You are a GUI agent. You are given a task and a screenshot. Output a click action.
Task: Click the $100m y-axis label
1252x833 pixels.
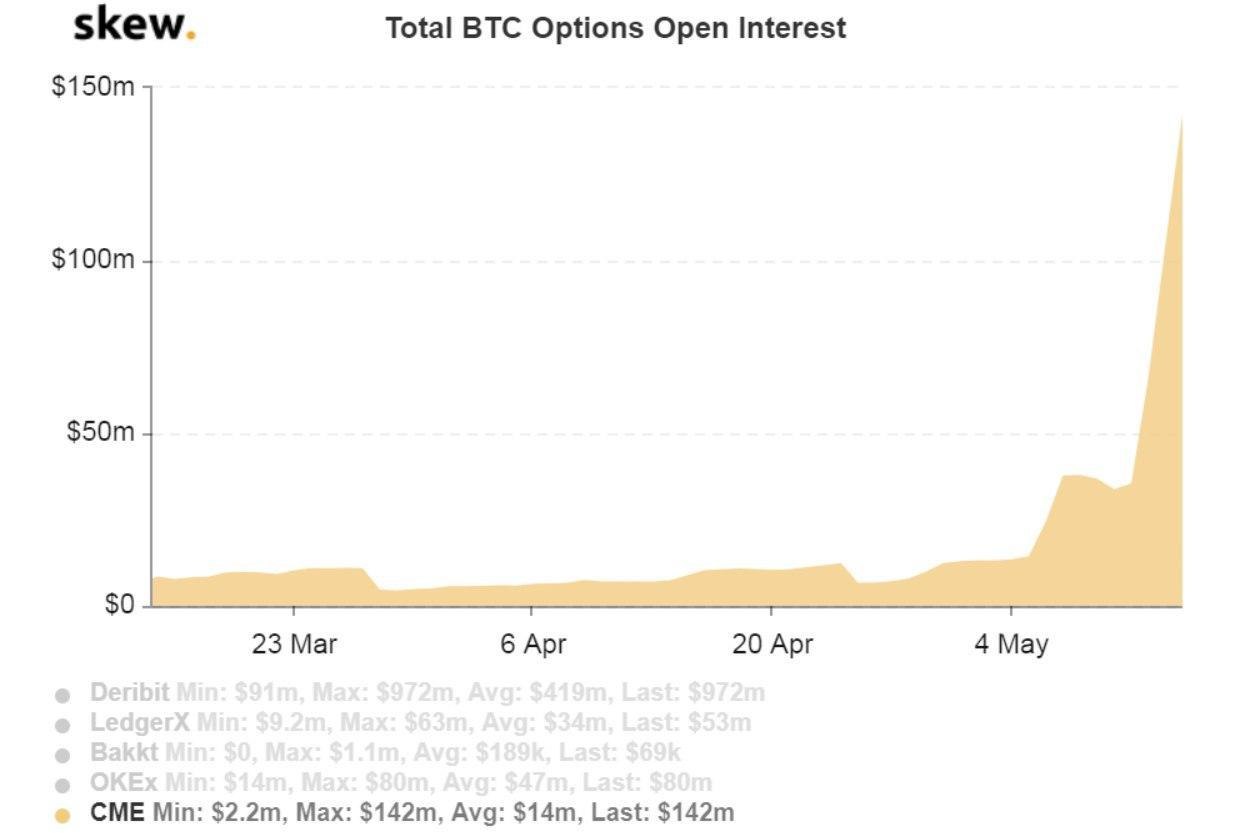coord(93,260)
